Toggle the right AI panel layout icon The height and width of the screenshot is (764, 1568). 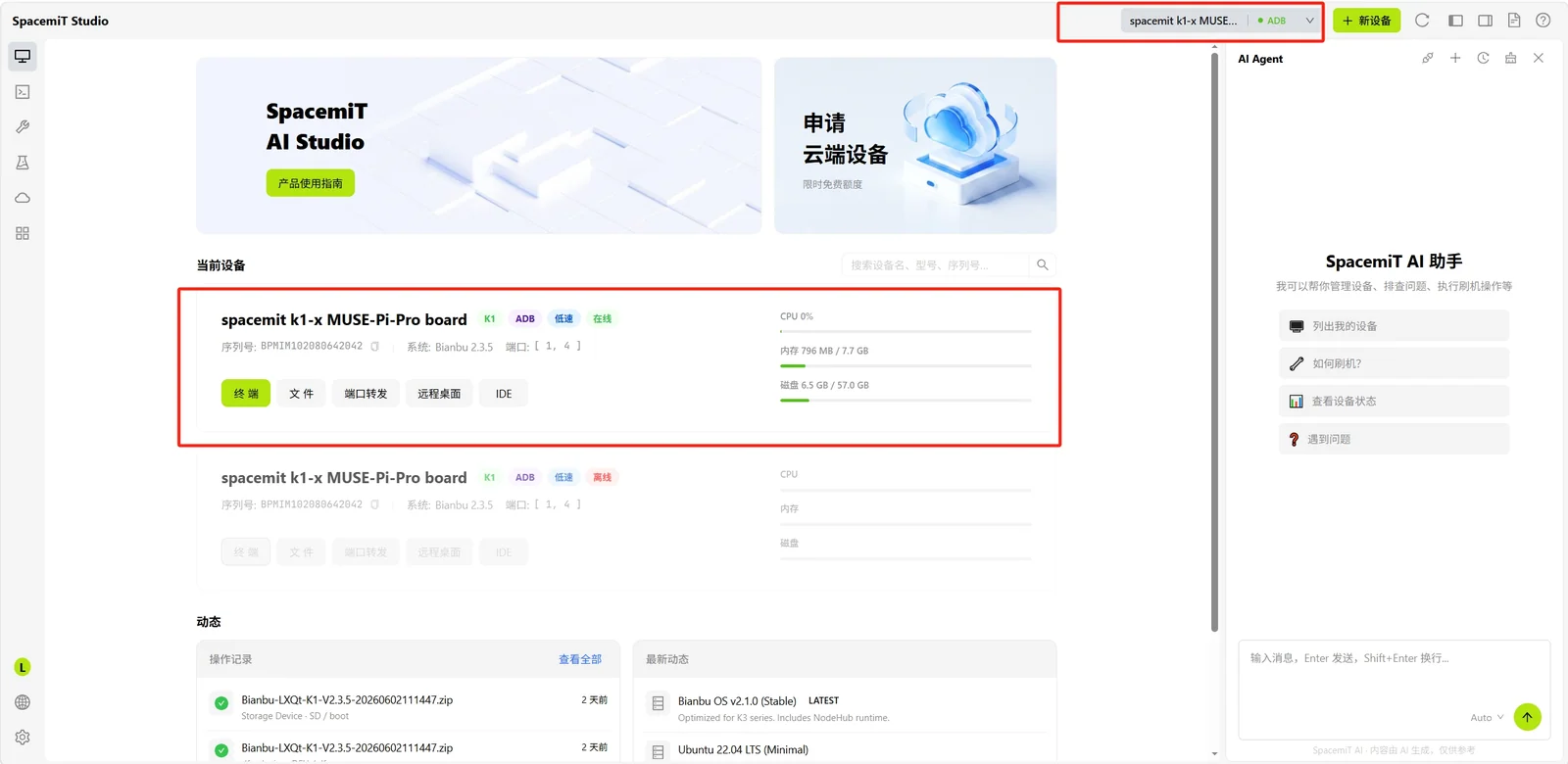tap(1486, 21)
